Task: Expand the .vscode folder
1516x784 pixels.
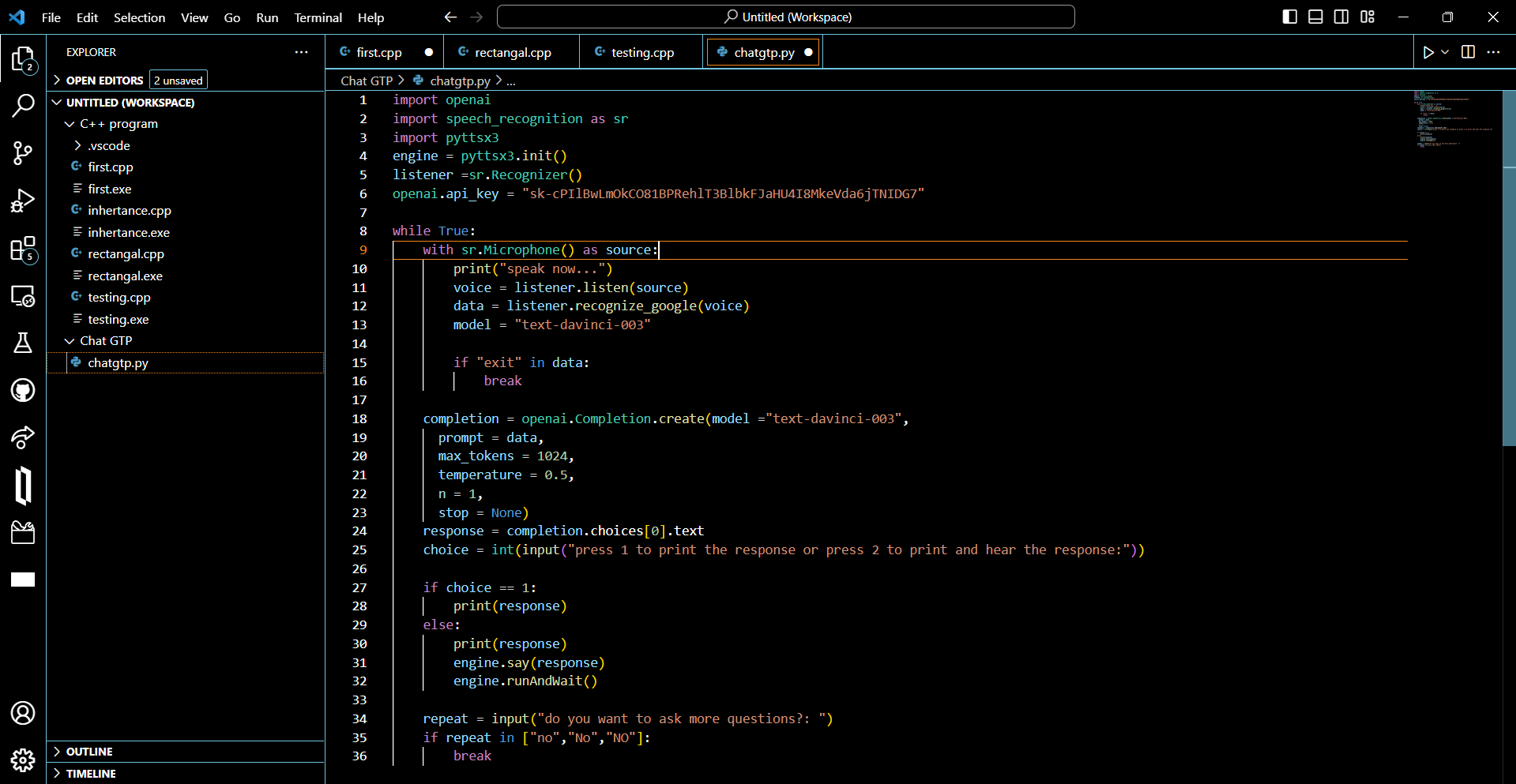Action: 79,145
